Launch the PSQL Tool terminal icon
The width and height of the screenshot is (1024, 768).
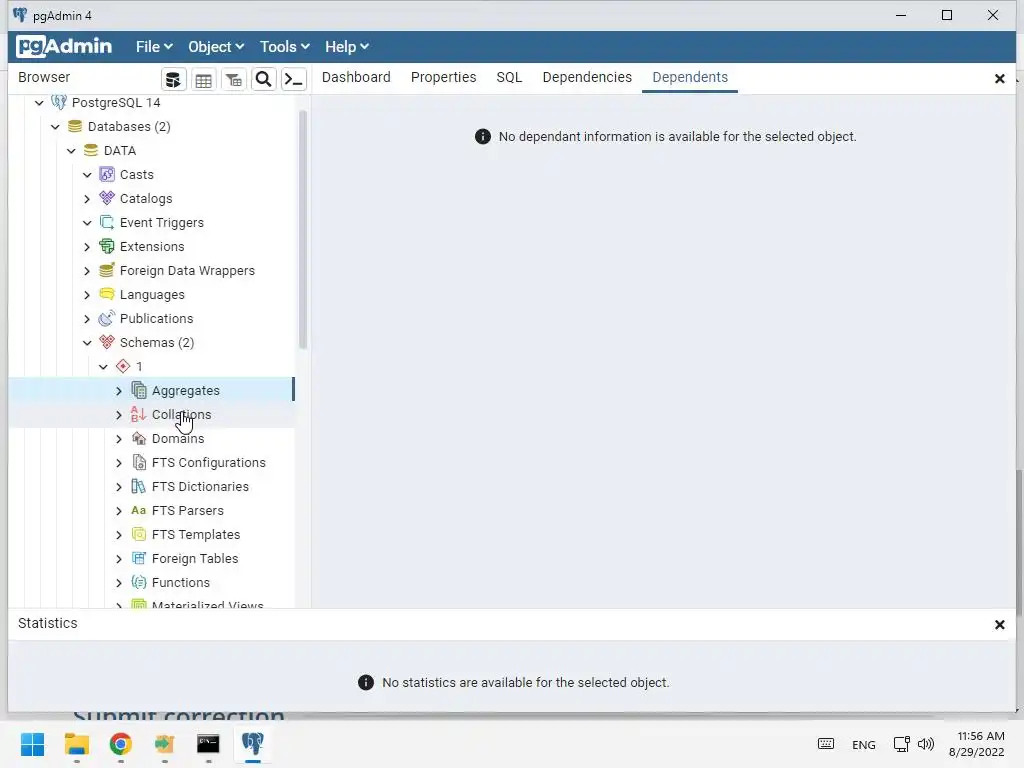[293, 80]
